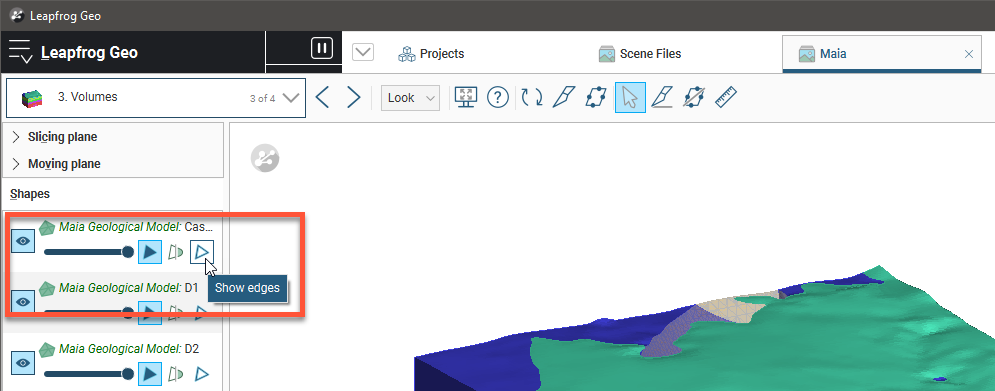Open the Look dropdown menu
This screenshot has width=995, height=391.
pos(411,98)
